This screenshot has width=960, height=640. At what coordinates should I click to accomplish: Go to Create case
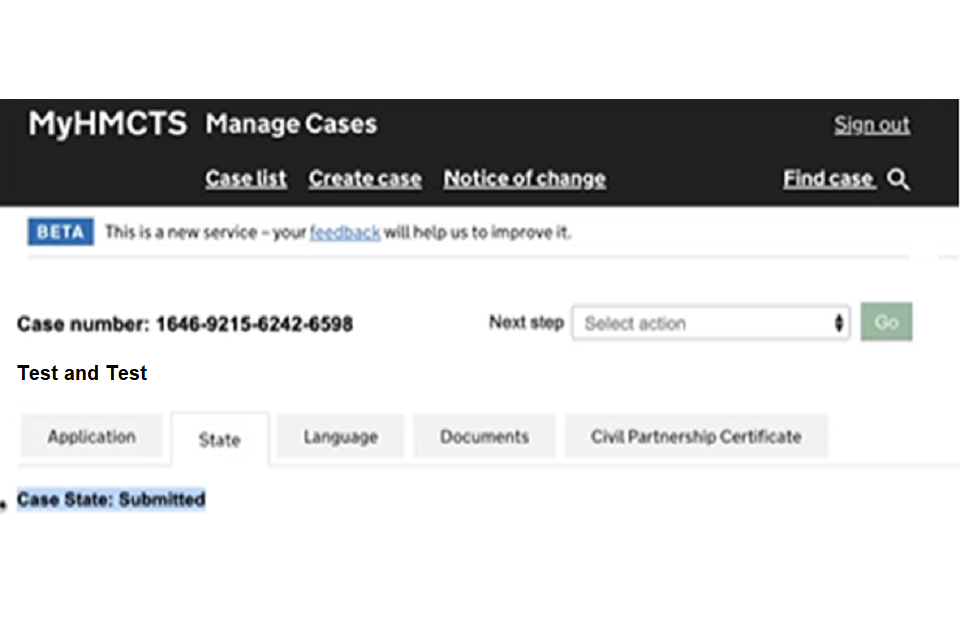click(x=365, y=179)
